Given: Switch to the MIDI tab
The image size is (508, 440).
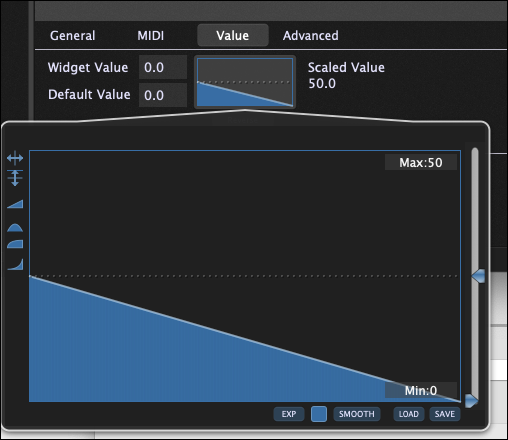Looking at the screenshot, I should point(151,35).
